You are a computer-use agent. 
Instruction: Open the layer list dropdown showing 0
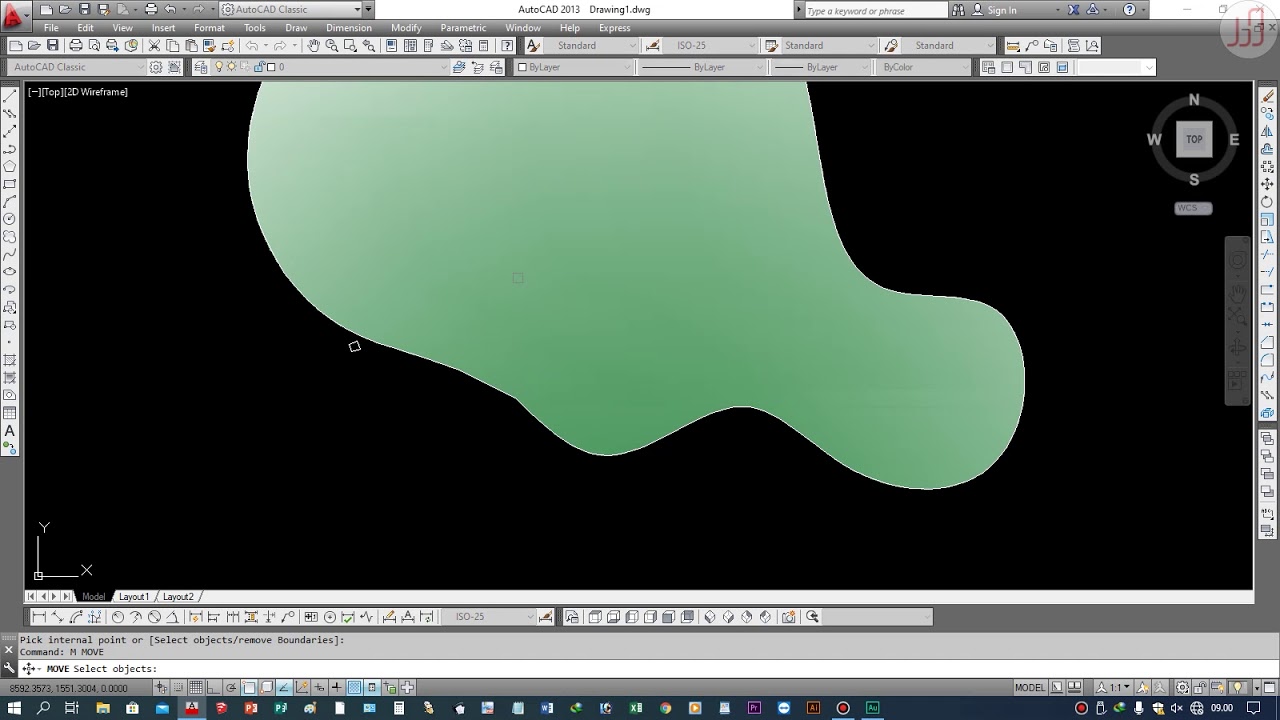coord(322,67)
